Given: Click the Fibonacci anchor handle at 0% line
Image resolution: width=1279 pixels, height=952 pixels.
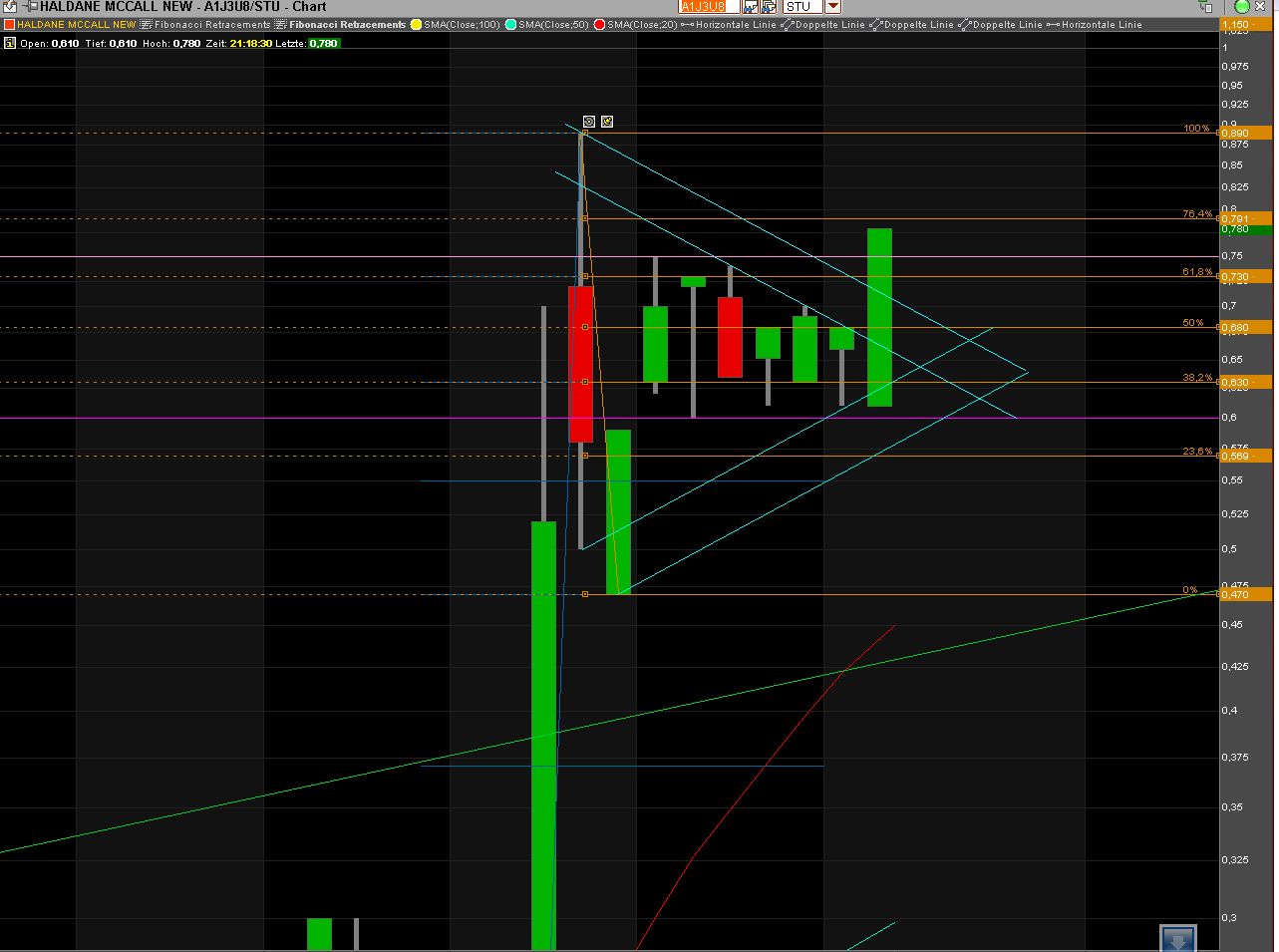Looking at the screenshot, I should tap(585, 594).
